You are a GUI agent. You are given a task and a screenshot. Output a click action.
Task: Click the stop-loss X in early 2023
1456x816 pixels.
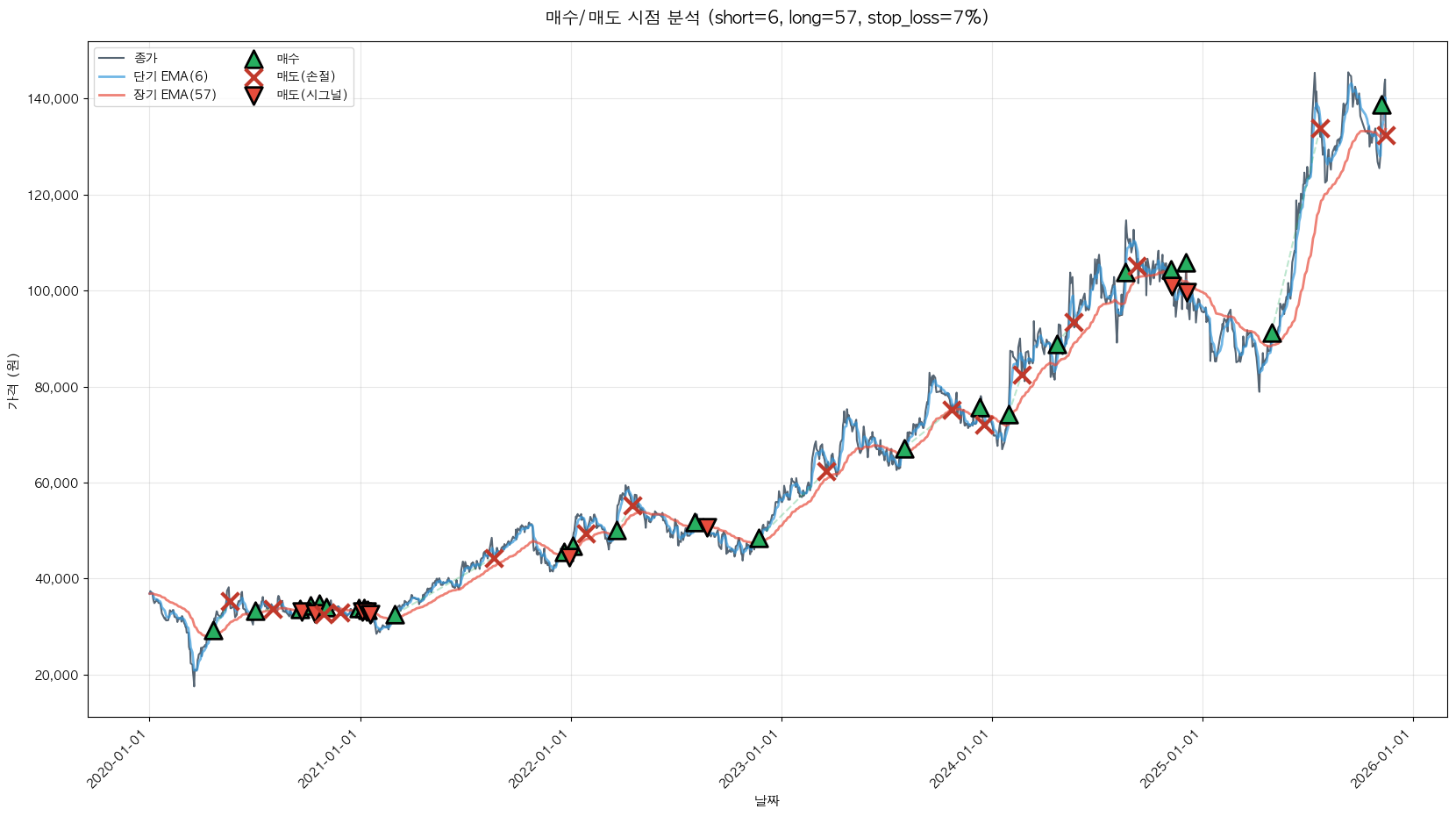826,471
